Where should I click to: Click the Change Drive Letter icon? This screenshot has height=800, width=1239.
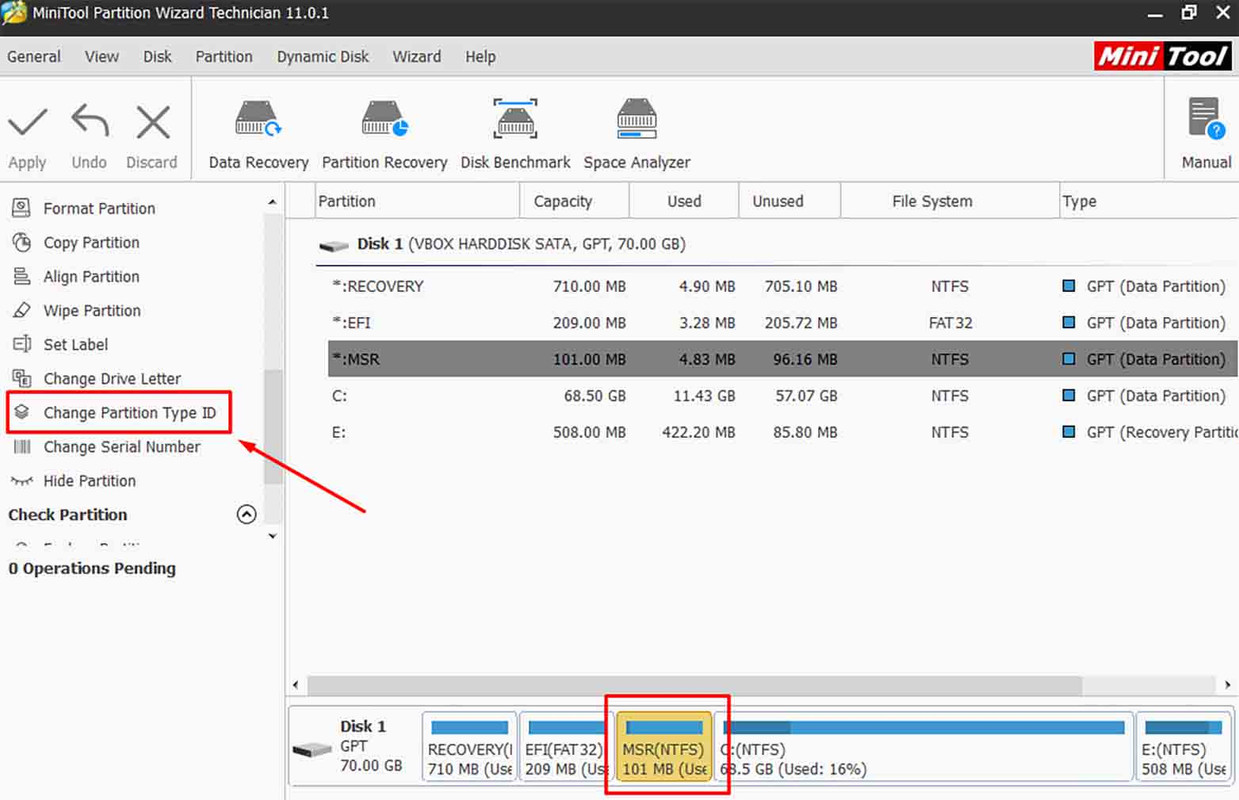pyautogui.click(x=21, y=378)
